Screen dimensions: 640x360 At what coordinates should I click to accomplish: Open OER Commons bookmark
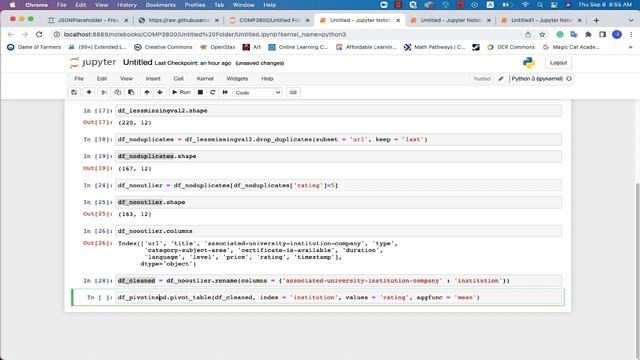point(511,47)
